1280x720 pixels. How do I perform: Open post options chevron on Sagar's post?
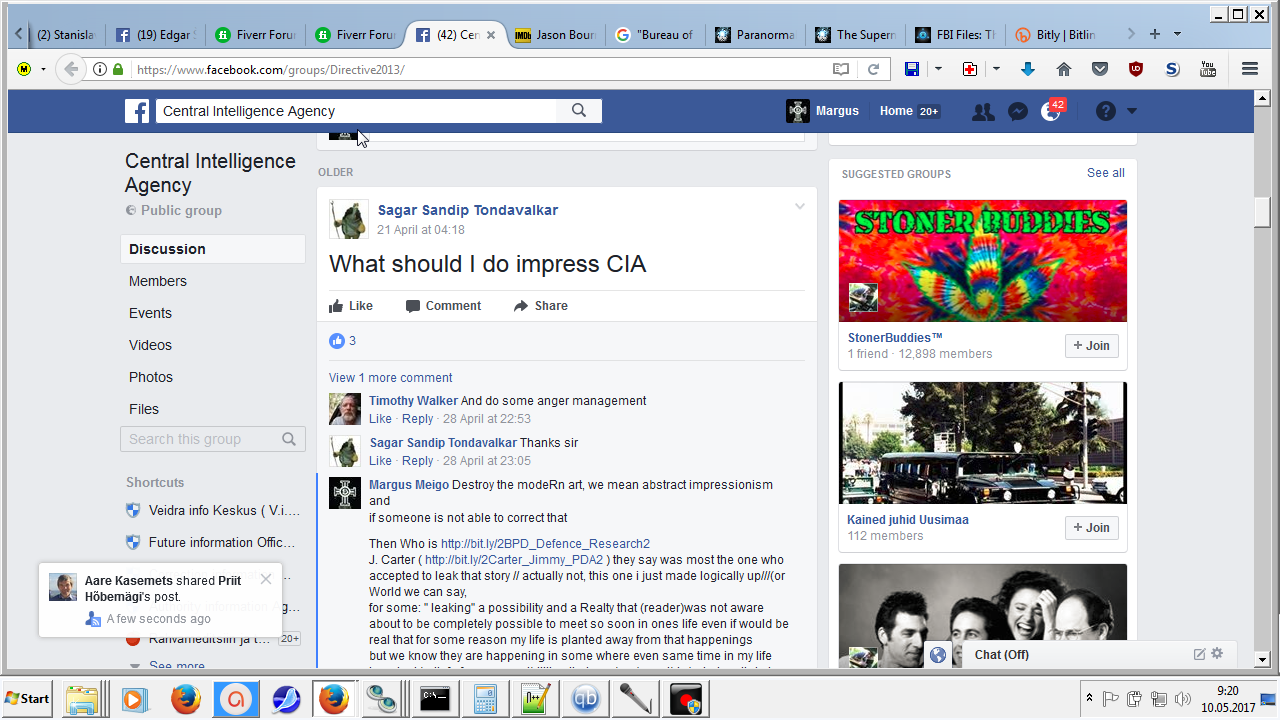tap(800, 207)
